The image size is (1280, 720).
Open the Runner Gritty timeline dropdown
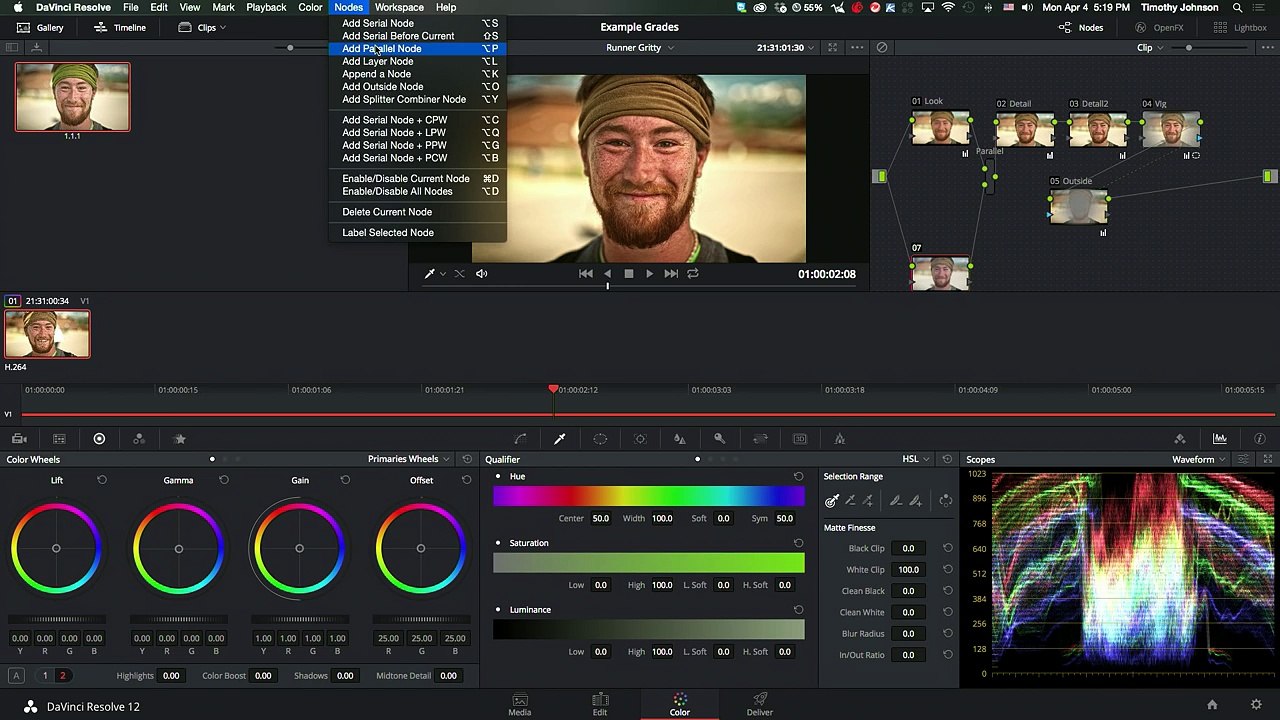640,47
